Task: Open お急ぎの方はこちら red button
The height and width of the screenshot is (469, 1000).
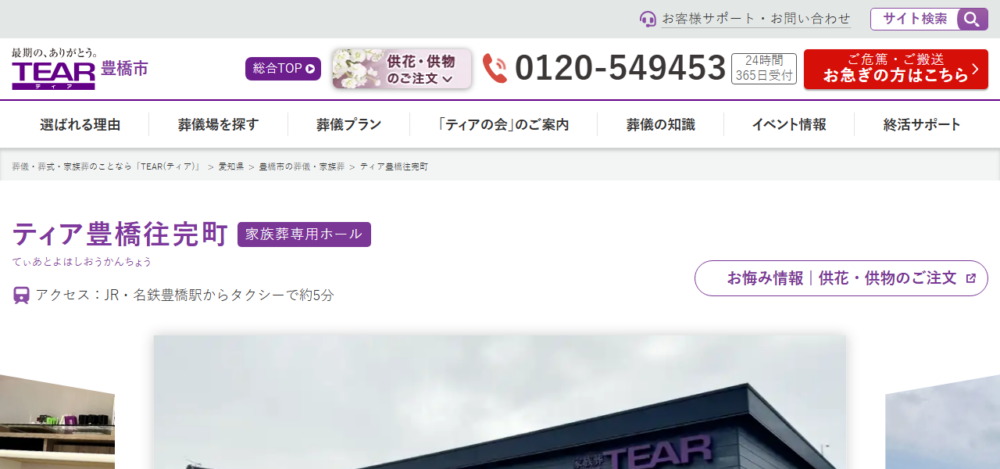Action: pyautogui.click(x=895, y=69)
